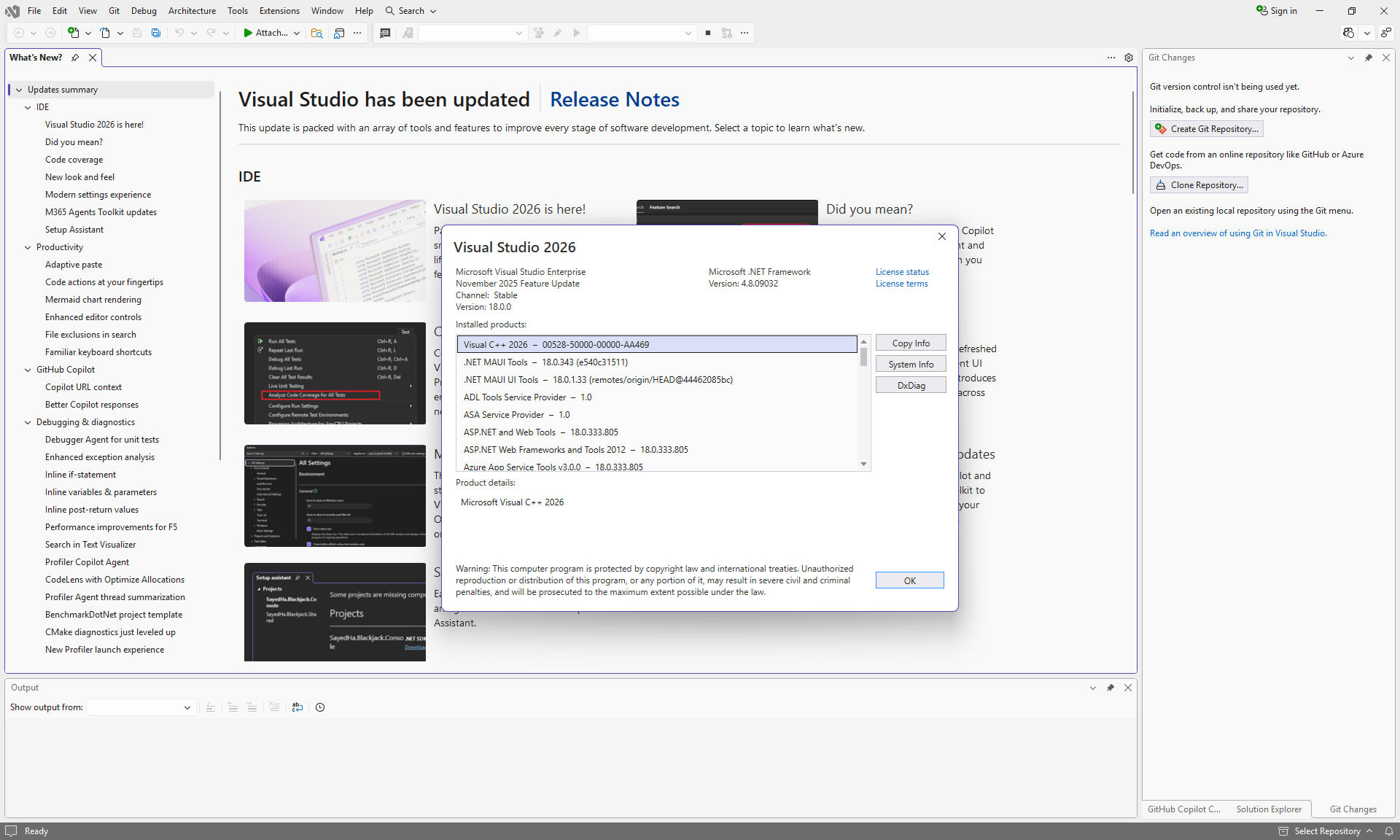The image size is (1400, 840).
Task: Switch to the Solution Explorer tab
Action: pyautogui.click(x=1269, y=809)
